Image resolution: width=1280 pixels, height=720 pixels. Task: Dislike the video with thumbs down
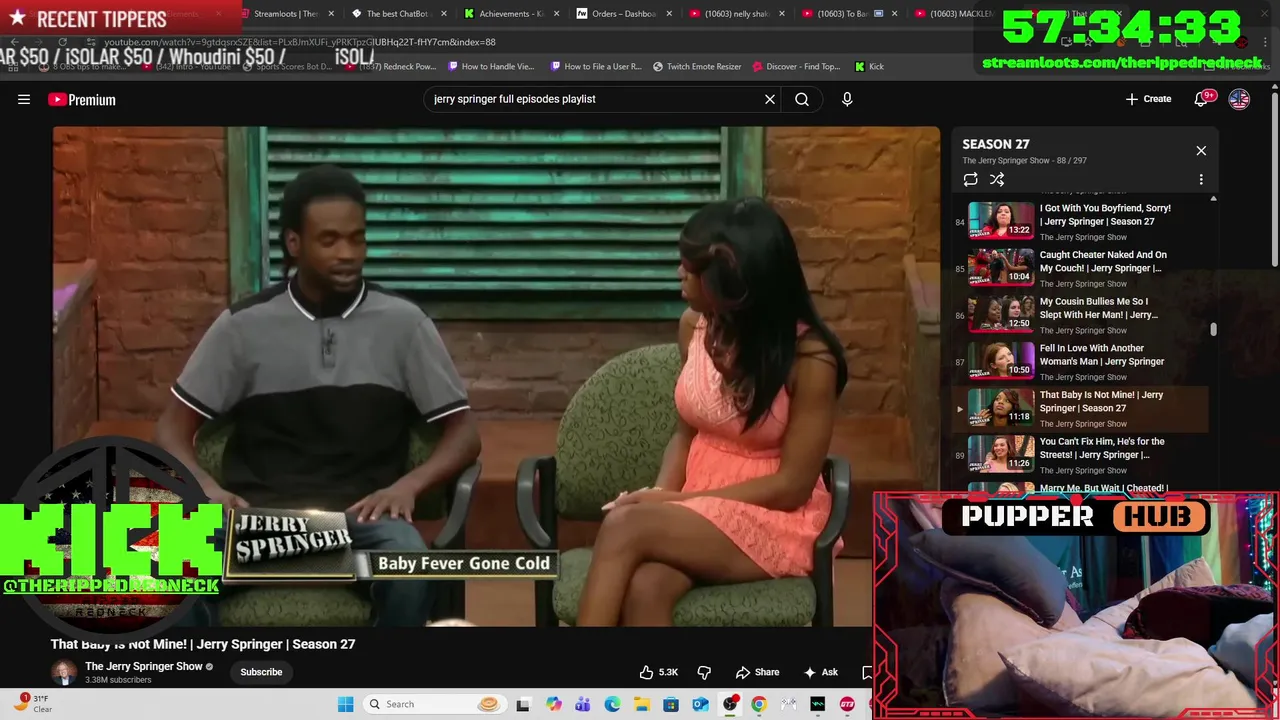(704, 672)
